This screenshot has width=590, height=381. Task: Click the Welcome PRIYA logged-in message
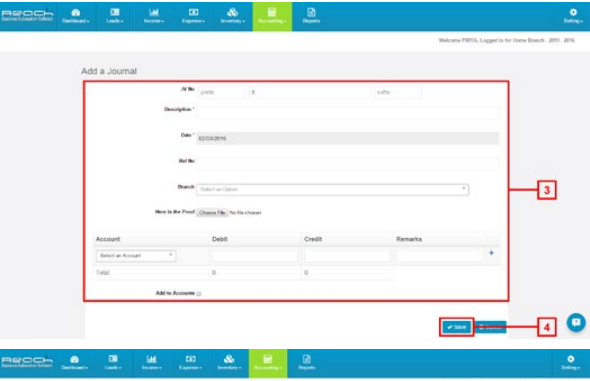(x=506, y=40)
